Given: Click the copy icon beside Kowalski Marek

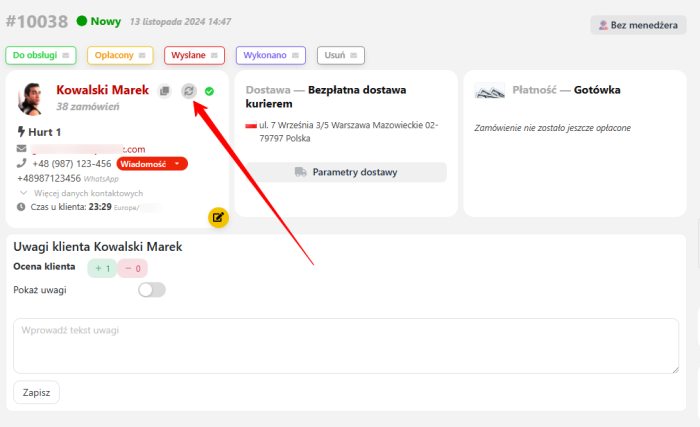Looking at the screenshot, I should 165,91.
